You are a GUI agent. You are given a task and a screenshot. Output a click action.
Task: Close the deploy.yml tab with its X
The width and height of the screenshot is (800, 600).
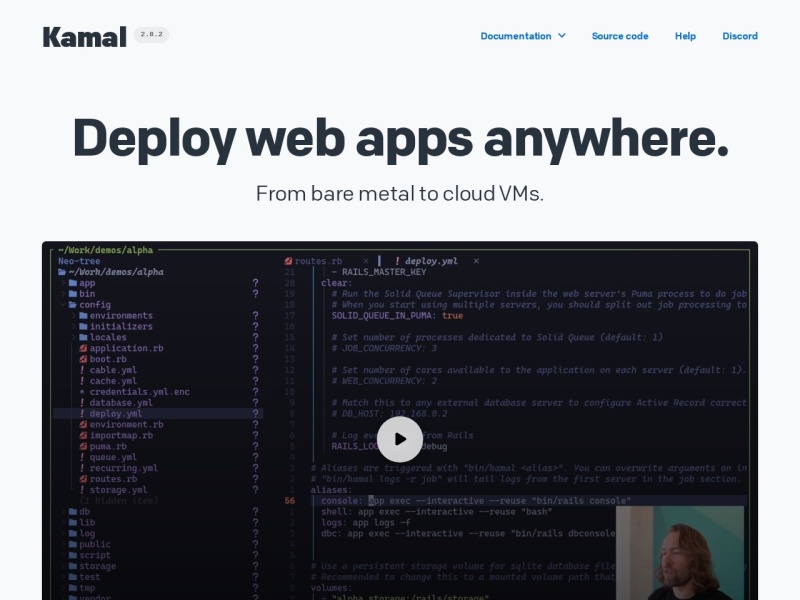point(476,261)
